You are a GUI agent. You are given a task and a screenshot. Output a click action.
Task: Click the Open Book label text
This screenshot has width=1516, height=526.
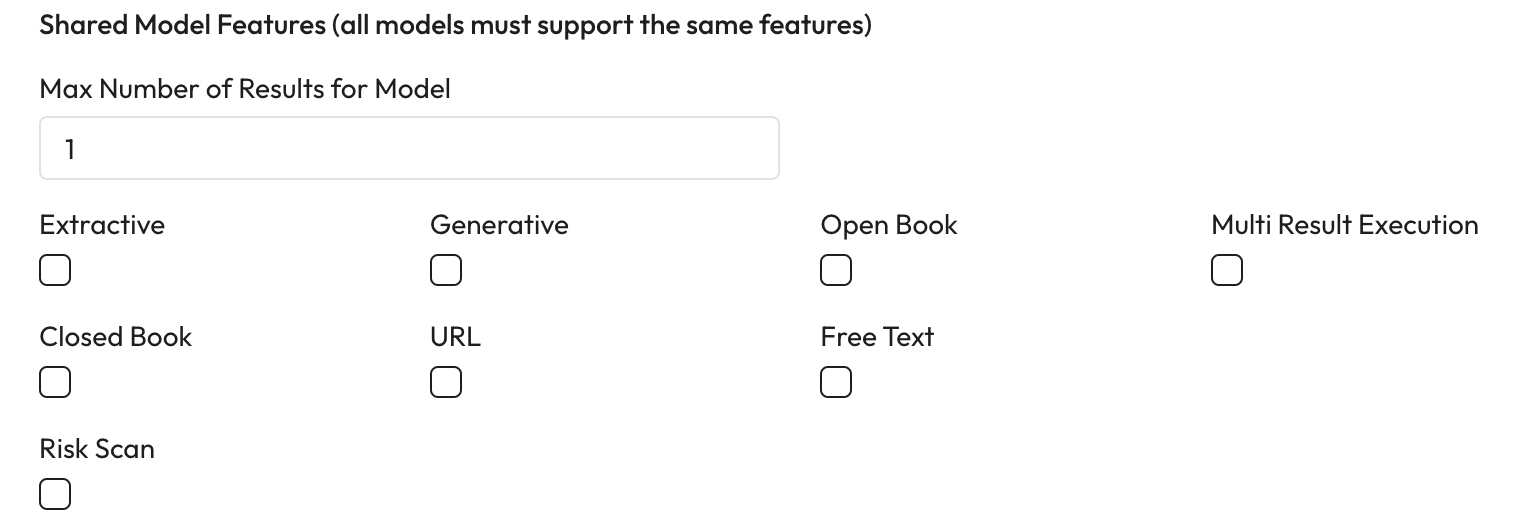pos(889,225)
